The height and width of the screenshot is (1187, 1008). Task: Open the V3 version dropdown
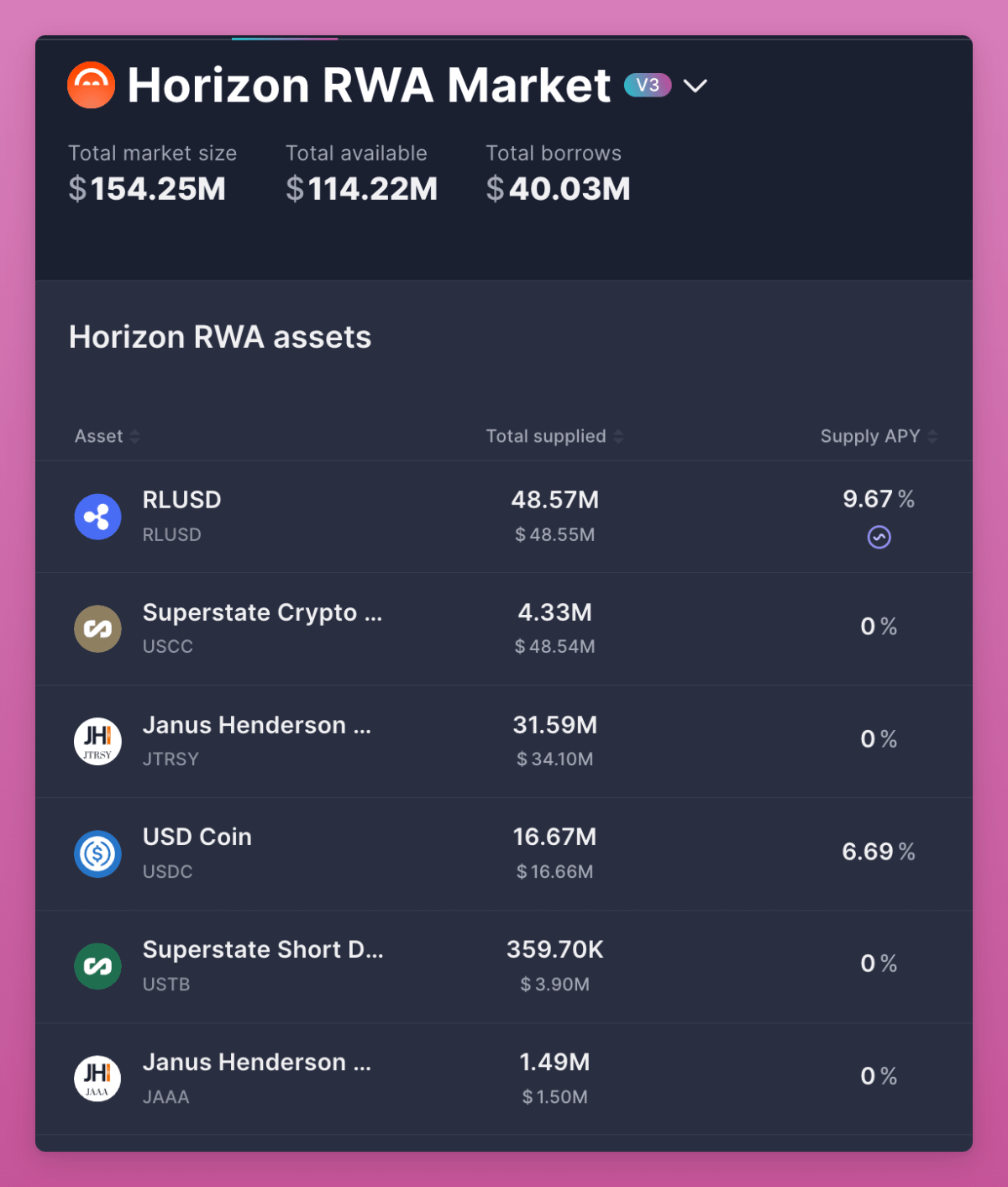[x=696, y=85]
